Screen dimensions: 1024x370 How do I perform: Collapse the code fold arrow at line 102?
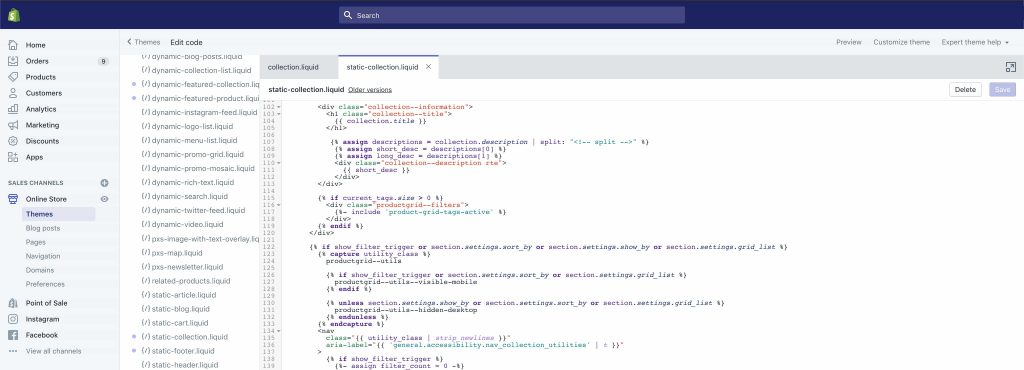tap(279, 106)
